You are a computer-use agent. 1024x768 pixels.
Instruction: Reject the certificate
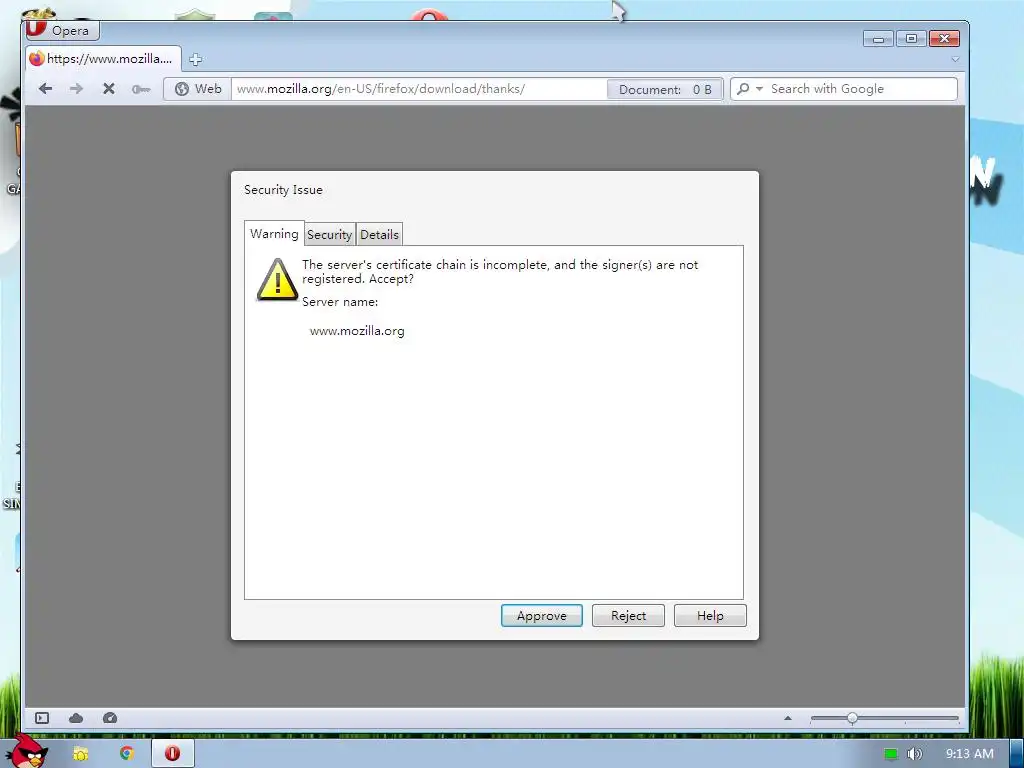tap(628, 616)
